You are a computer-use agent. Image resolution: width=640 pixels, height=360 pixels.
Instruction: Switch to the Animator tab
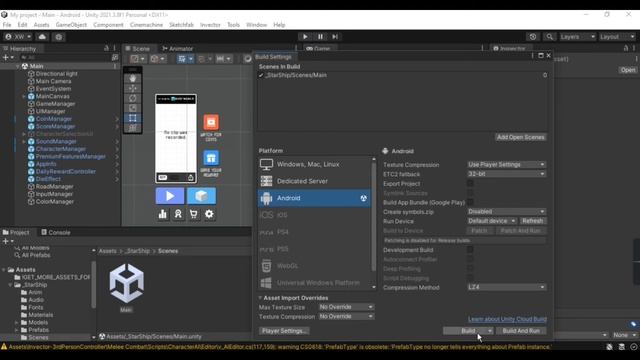click(x=178, y=49)
